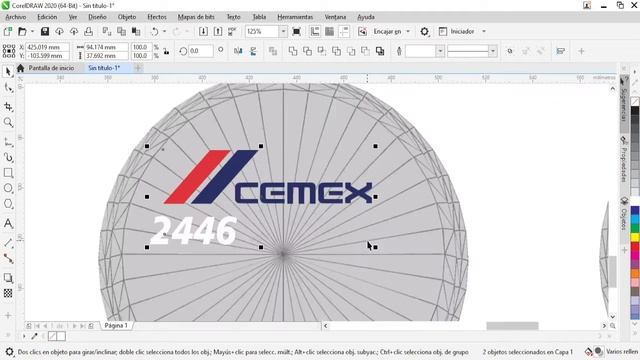Switch to Sin título-1 document tab
The width and height of the screenshot is (640, 360).
[104, 68]
